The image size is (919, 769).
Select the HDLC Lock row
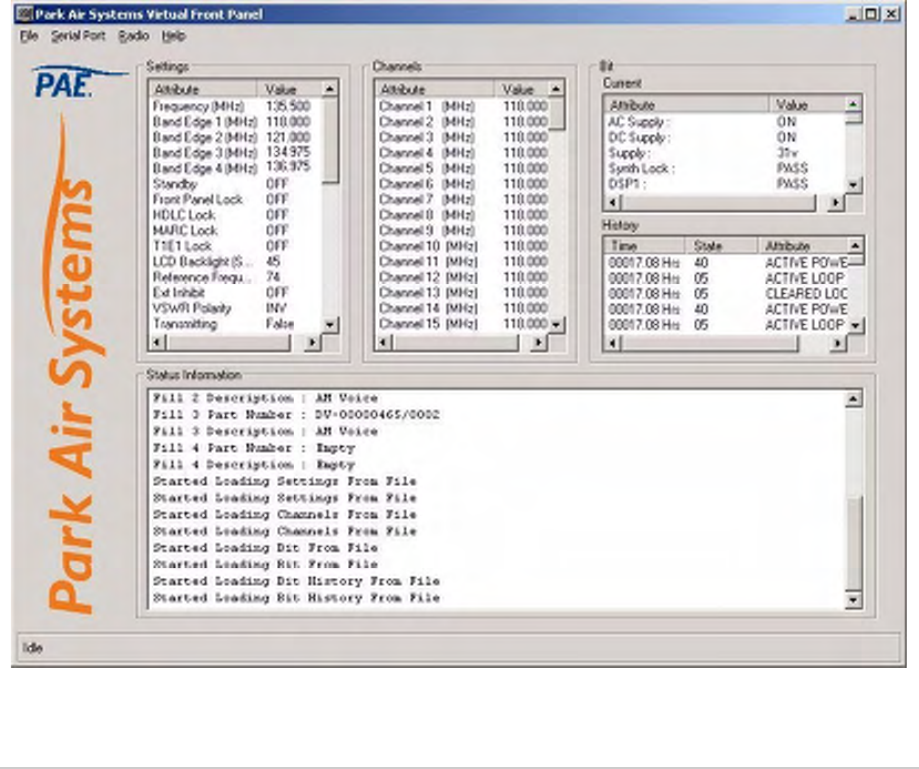point(236,215)
